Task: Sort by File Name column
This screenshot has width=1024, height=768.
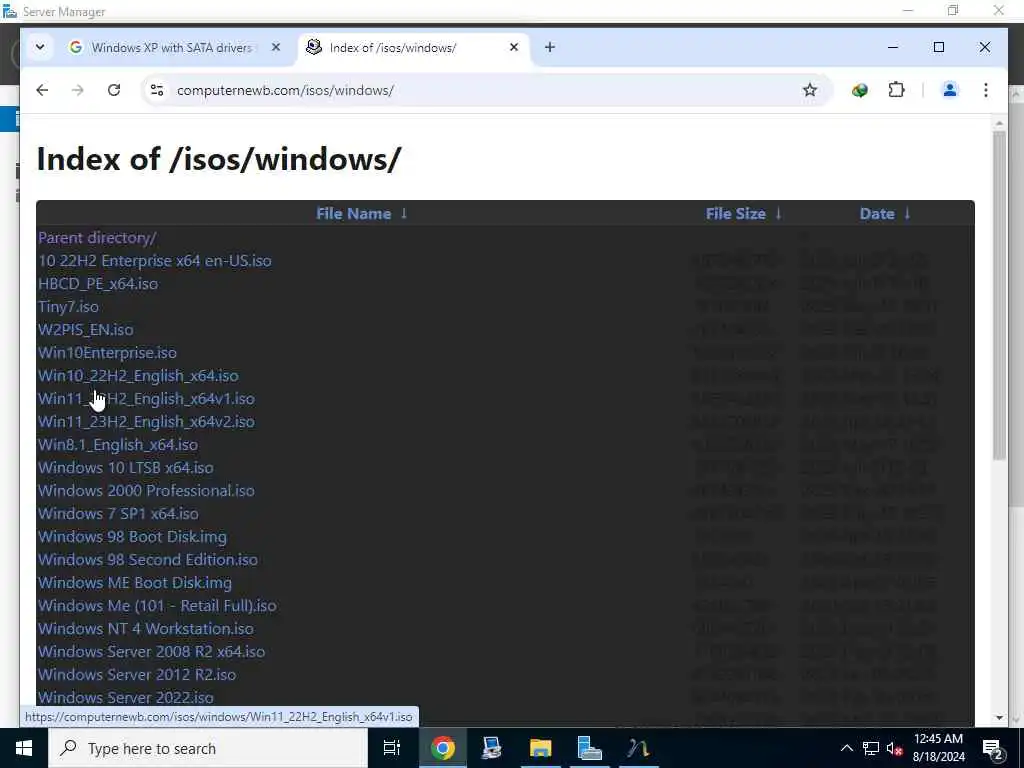Action: [353, 214]
